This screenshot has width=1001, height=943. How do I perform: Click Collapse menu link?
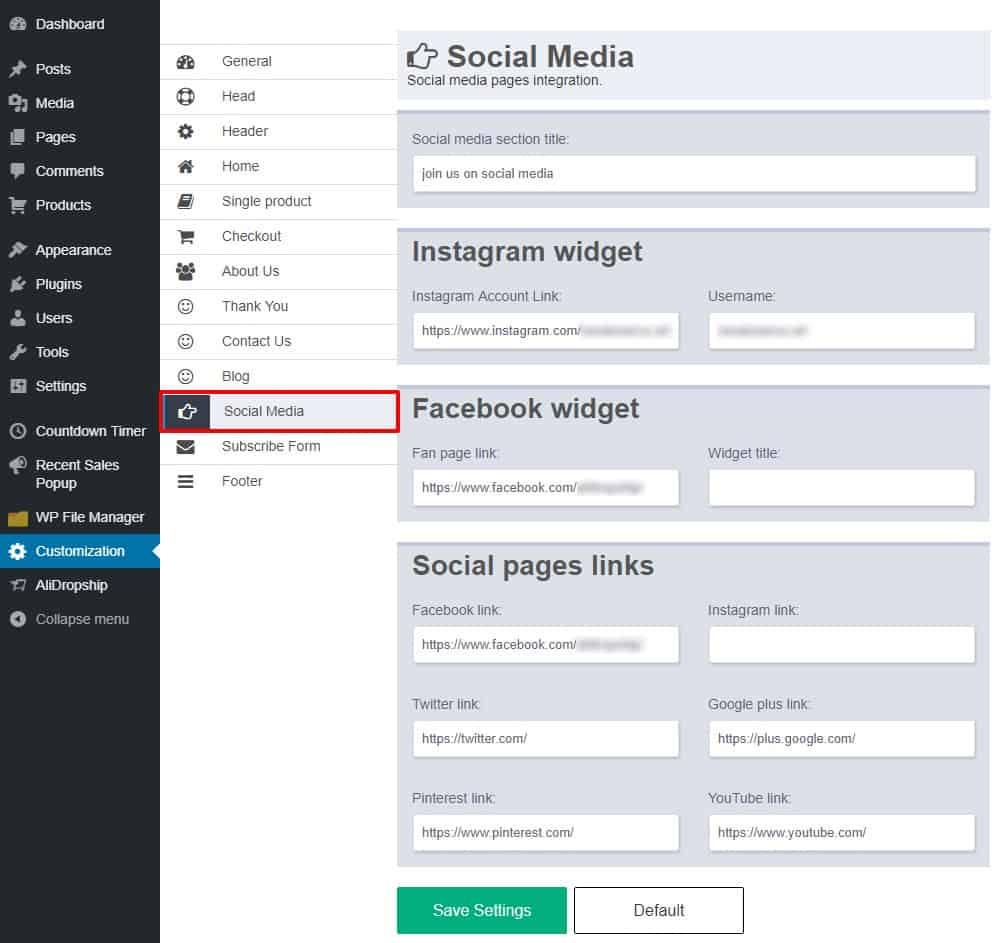coord(80,619)
